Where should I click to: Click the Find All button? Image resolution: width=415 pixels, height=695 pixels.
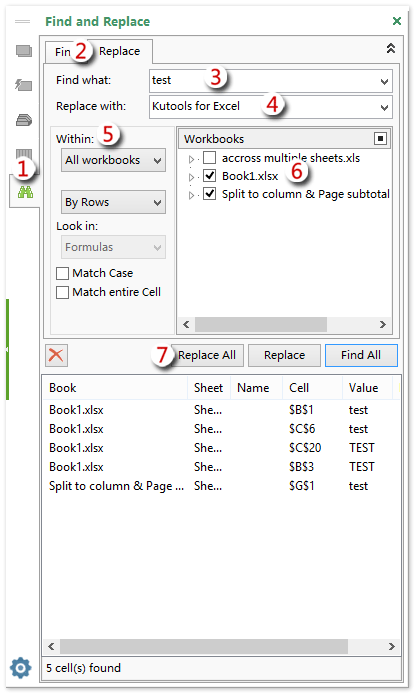pyautogui.click(x=361, y=355)
